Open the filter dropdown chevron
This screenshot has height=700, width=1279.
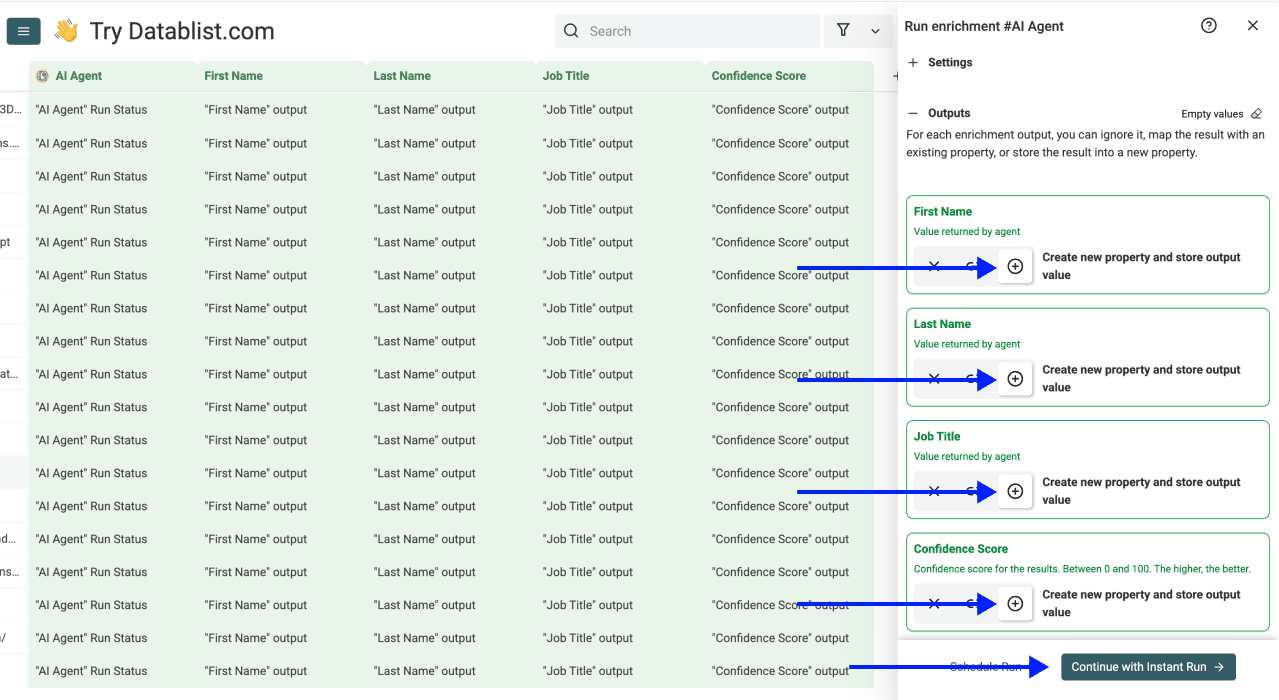pos(874,31)
